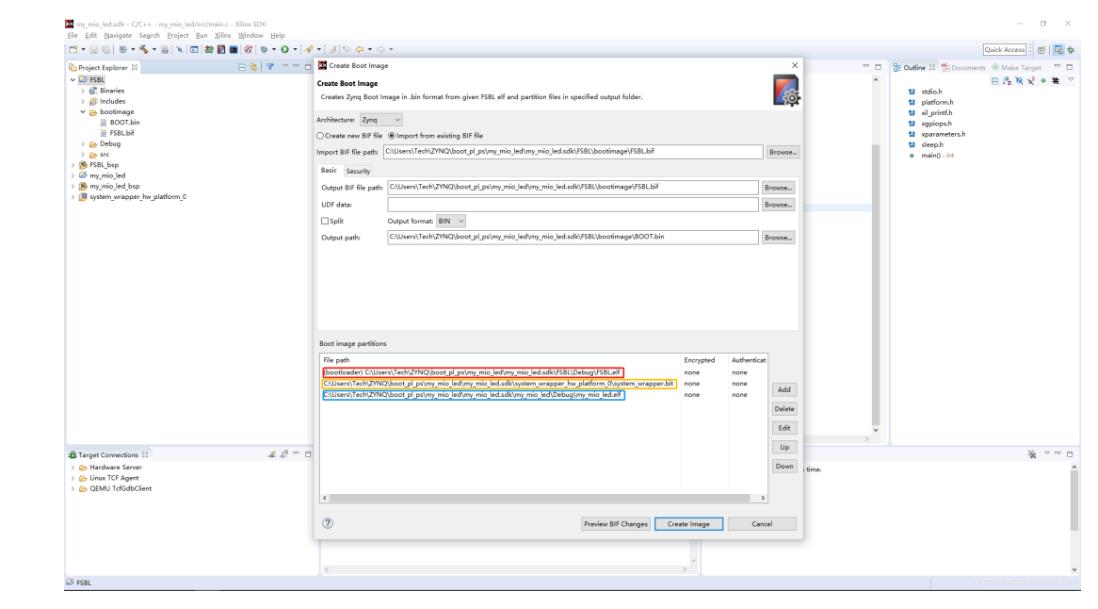Switch to the Security tab
Screen dimensions: 1098x609
pyautogui.click(x=358, y=172)
